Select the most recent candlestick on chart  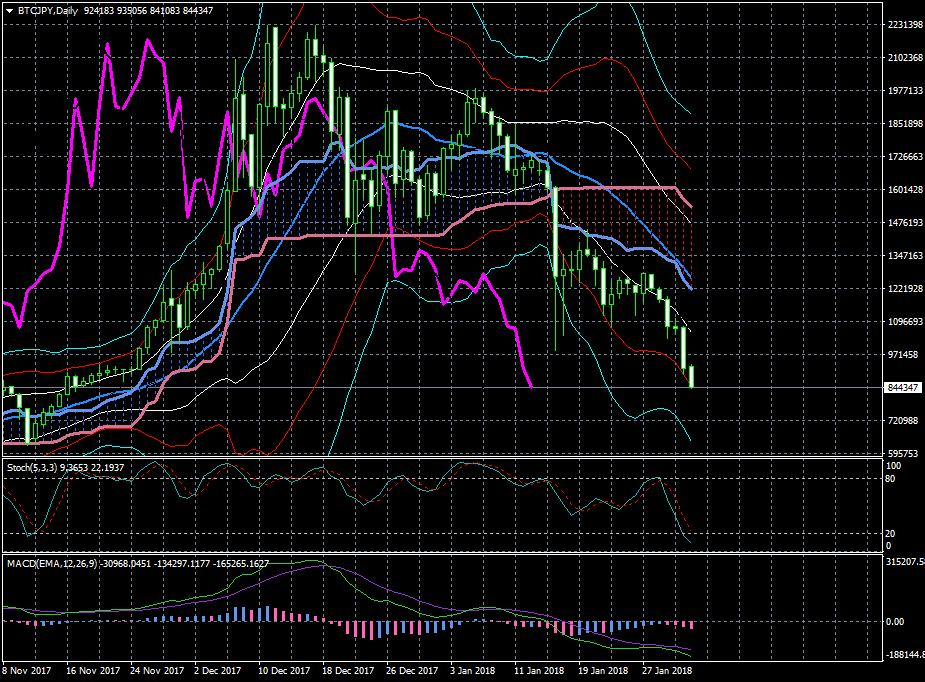pos(692,377)
